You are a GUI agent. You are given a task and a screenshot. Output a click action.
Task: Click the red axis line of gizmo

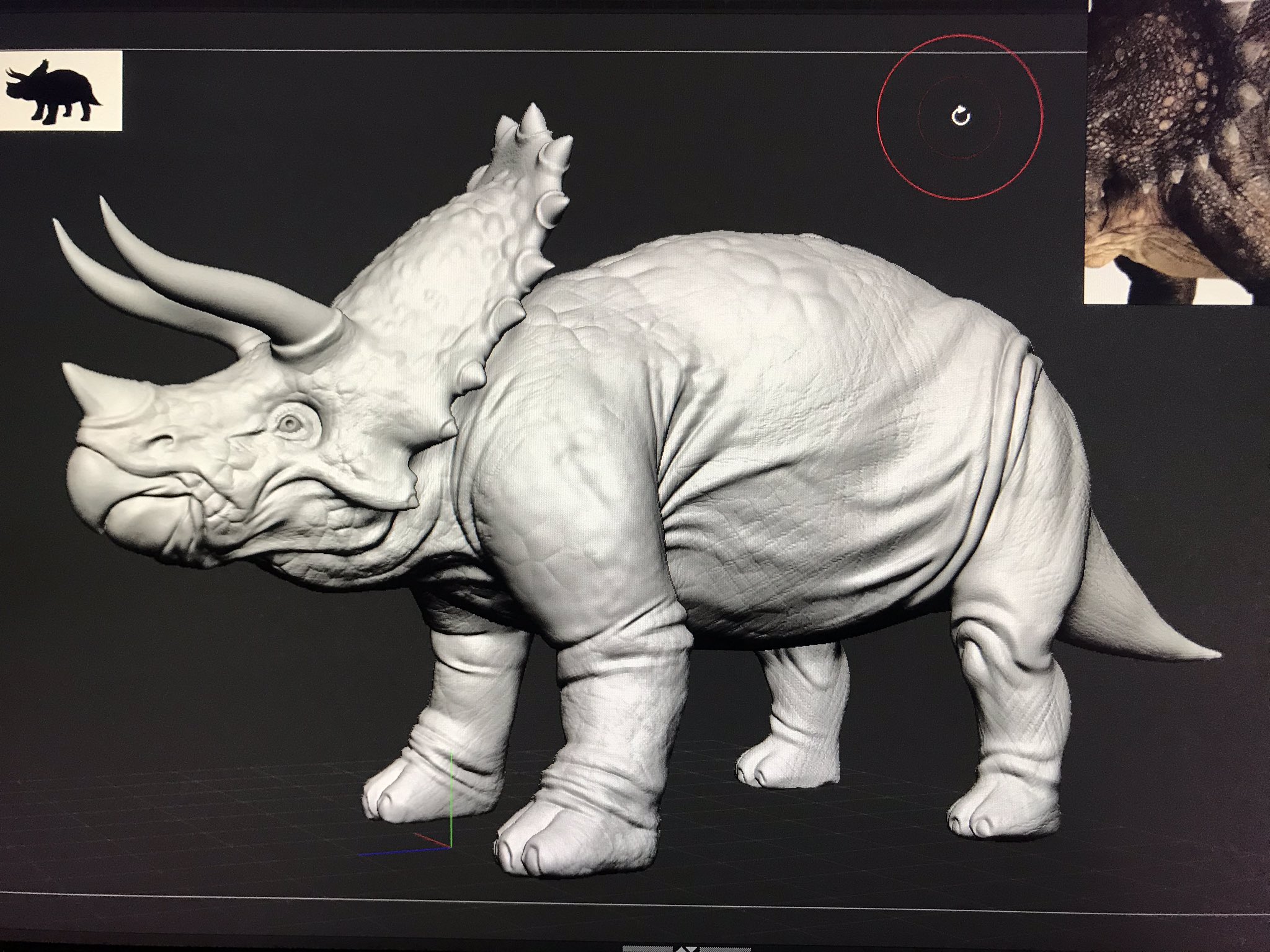(x=432, y=840)
